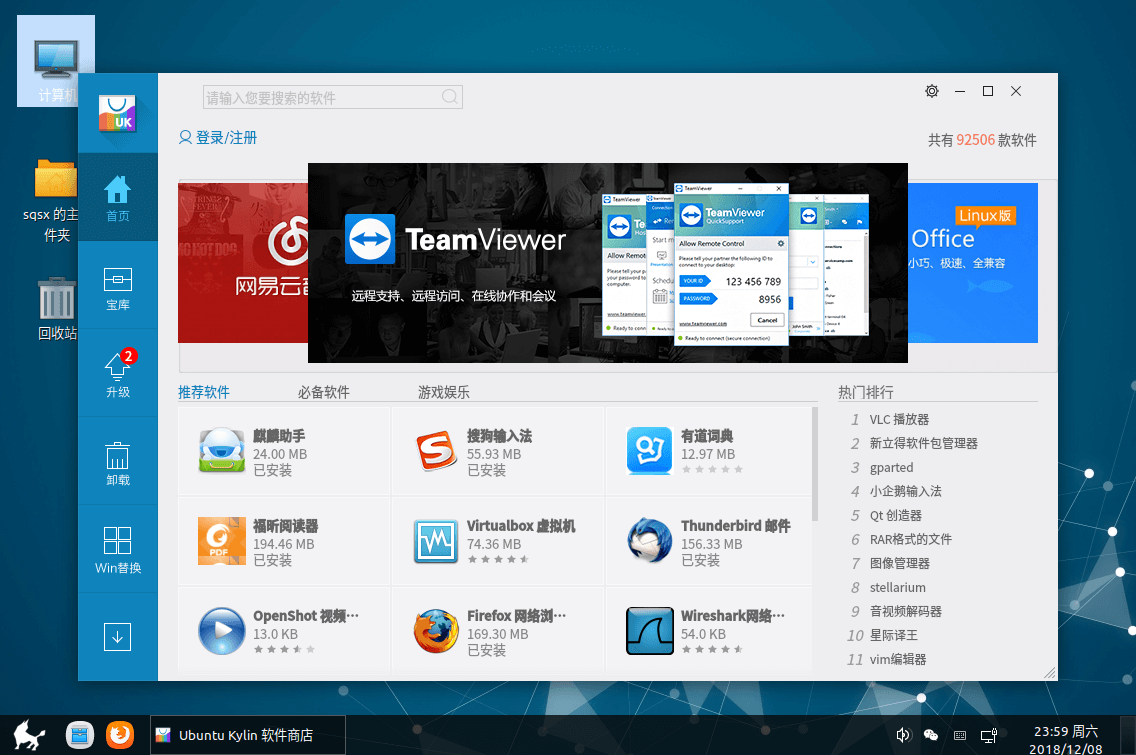Viewport: 1136px width, 755px height.
Task: Click the volume tray icon
Action: click(x=903, y=735)
